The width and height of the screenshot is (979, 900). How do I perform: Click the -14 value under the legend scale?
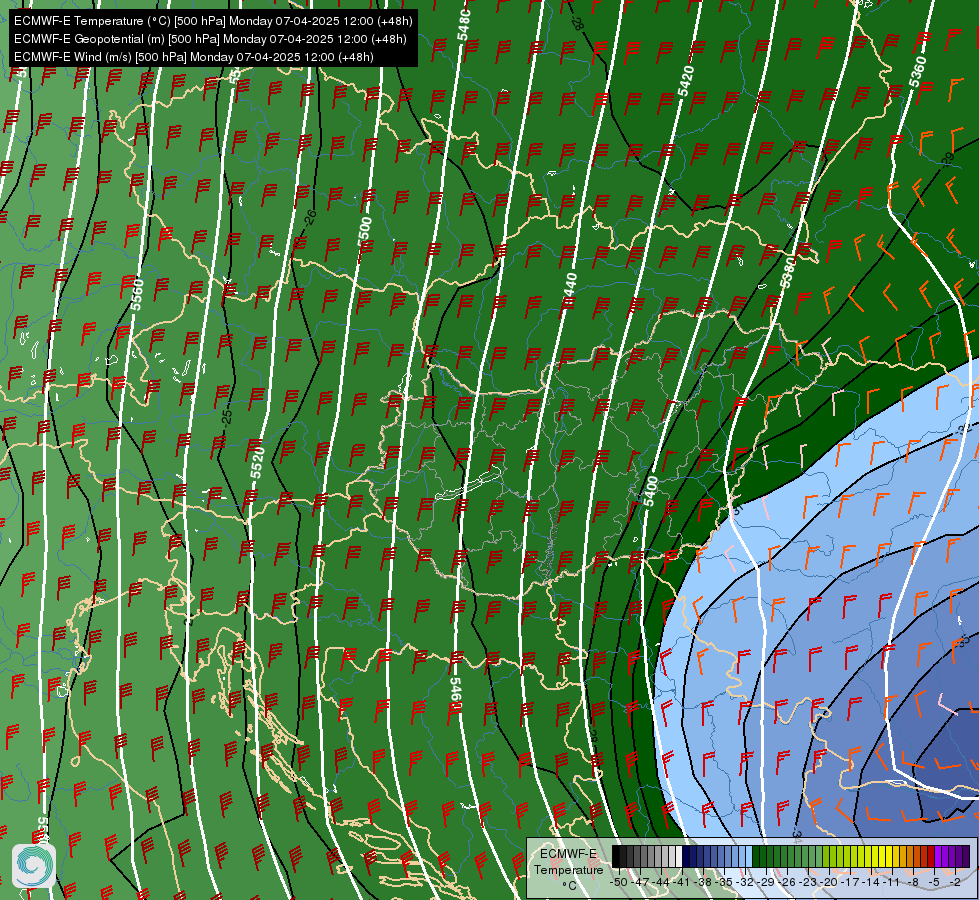coord(871,882)
